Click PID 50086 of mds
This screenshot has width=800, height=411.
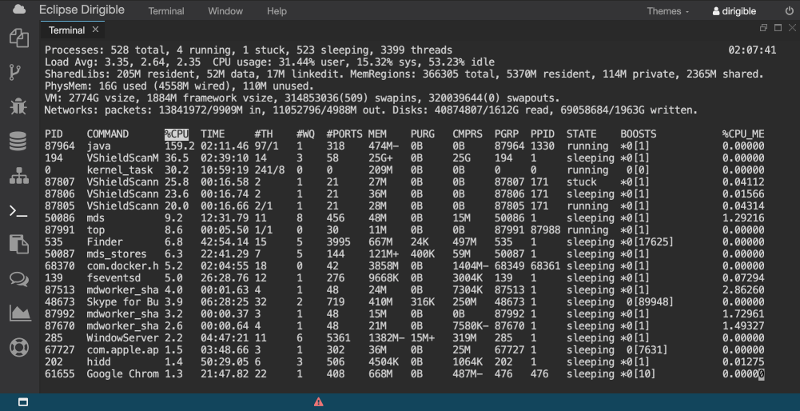pos(60,218)
